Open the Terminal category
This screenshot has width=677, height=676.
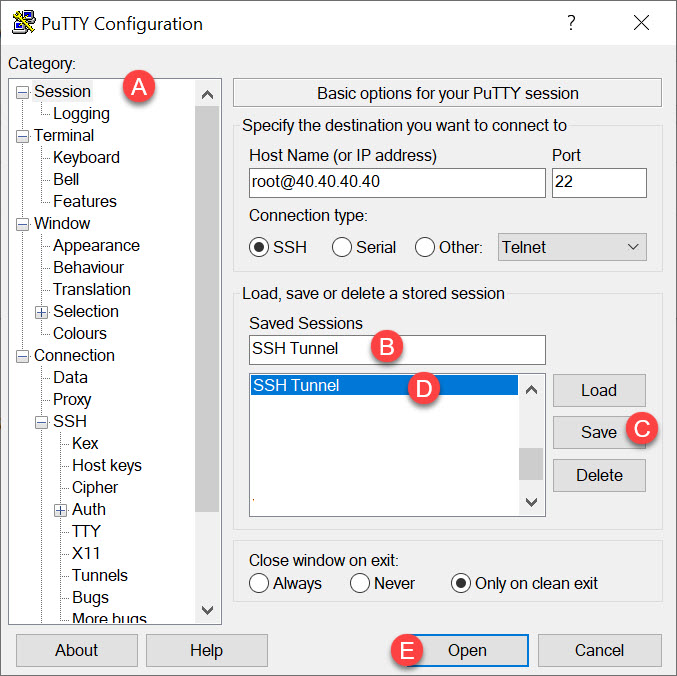63,136
